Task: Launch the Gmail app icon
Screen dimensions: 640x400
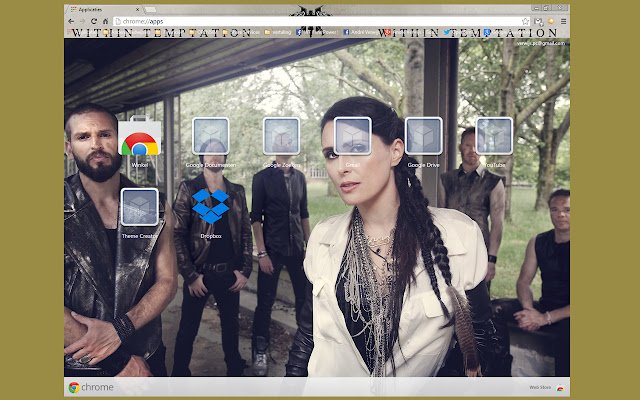Action: tap(353, 136)
